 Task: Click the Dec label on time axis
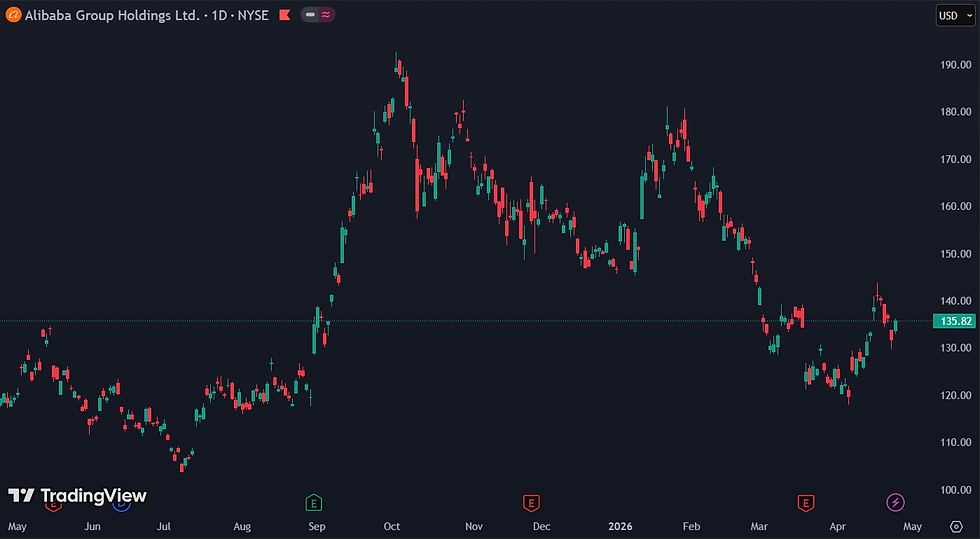pos(542,526)
